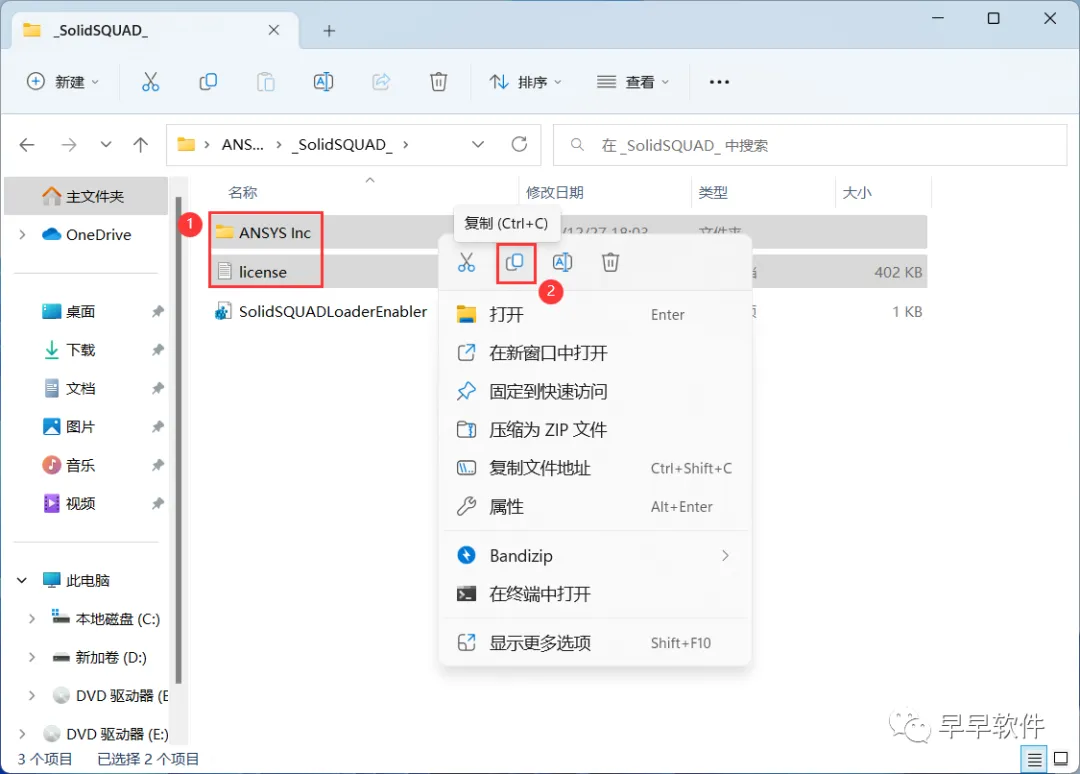The image size is (1080, 774).
Task: Open 文档 in the sidebar
Action: (x=80, y=389)
